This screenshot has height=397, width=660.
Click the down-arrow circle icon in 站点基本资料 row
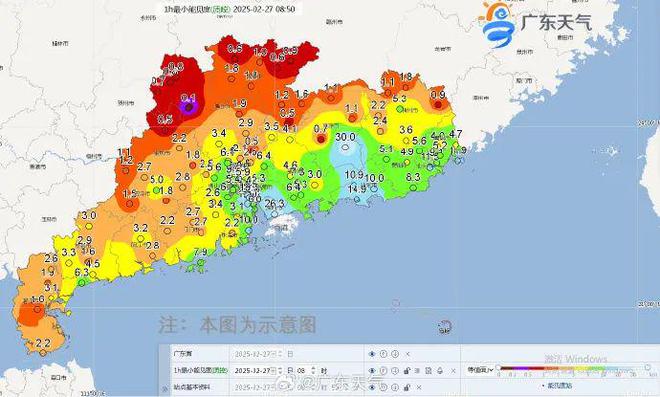pos(395,387)
